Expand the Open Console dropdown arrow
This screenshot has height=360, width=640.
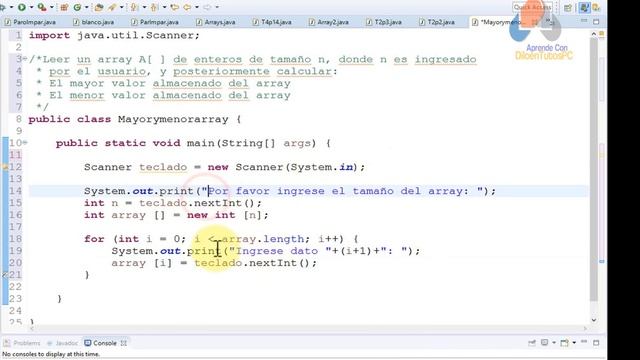point(574,342)
